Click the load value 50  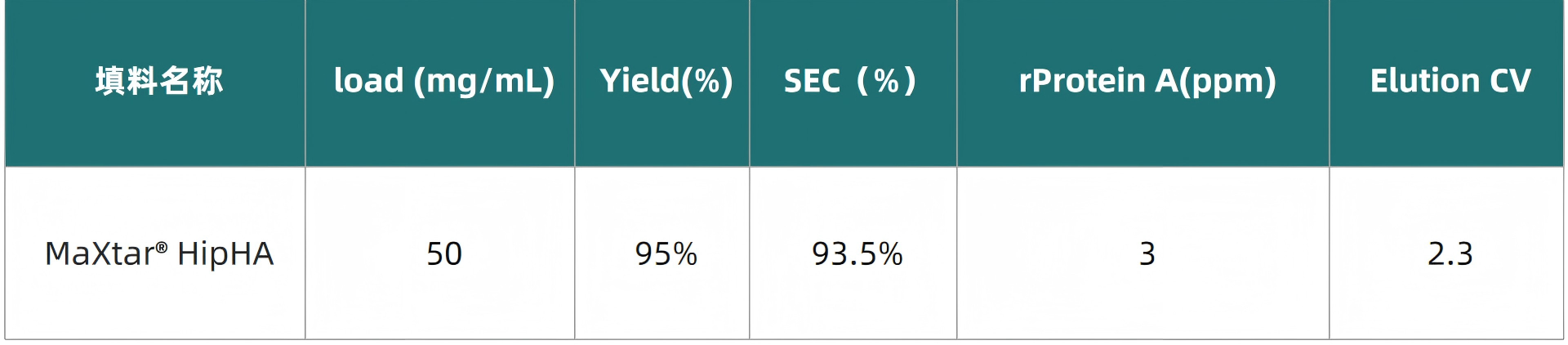444,254
